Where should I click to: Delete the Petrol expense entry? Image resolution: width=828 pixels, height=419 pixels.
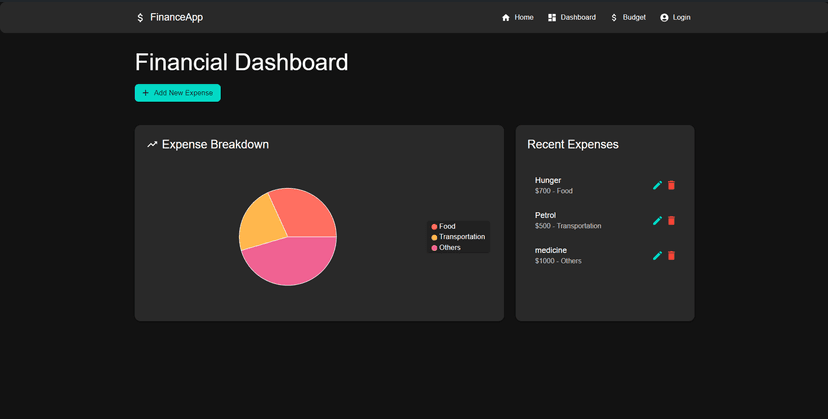672,220
